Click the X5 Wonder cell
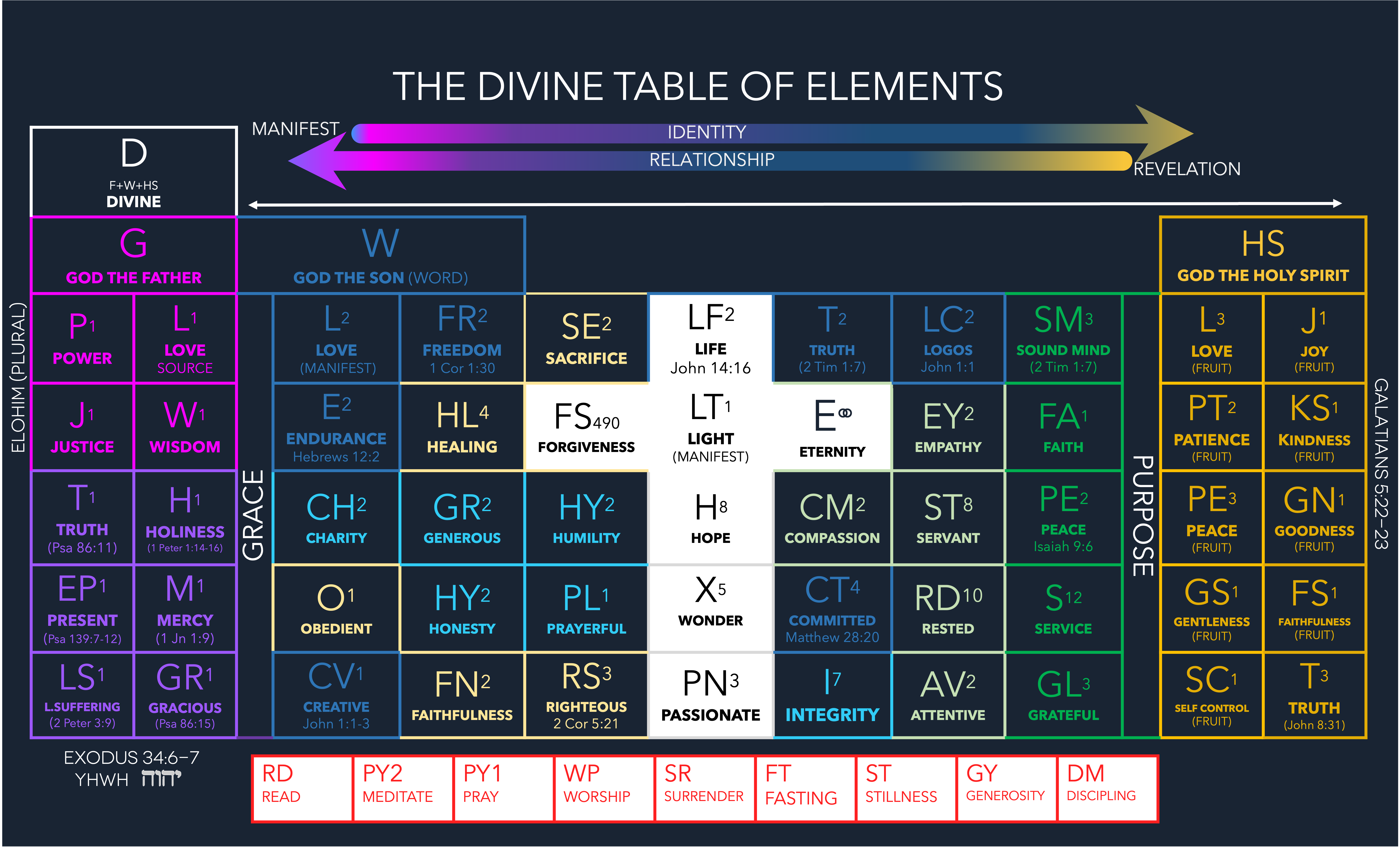 click(x=711, y=608)
